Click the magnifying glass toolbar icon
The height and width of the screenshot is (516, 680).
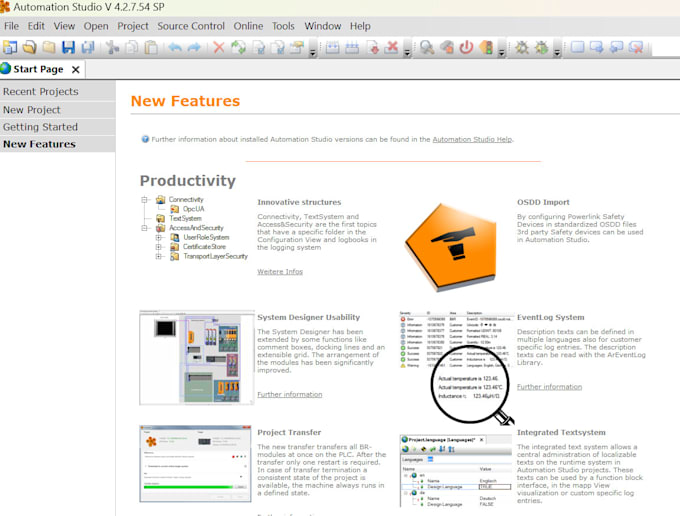(427, 47)
